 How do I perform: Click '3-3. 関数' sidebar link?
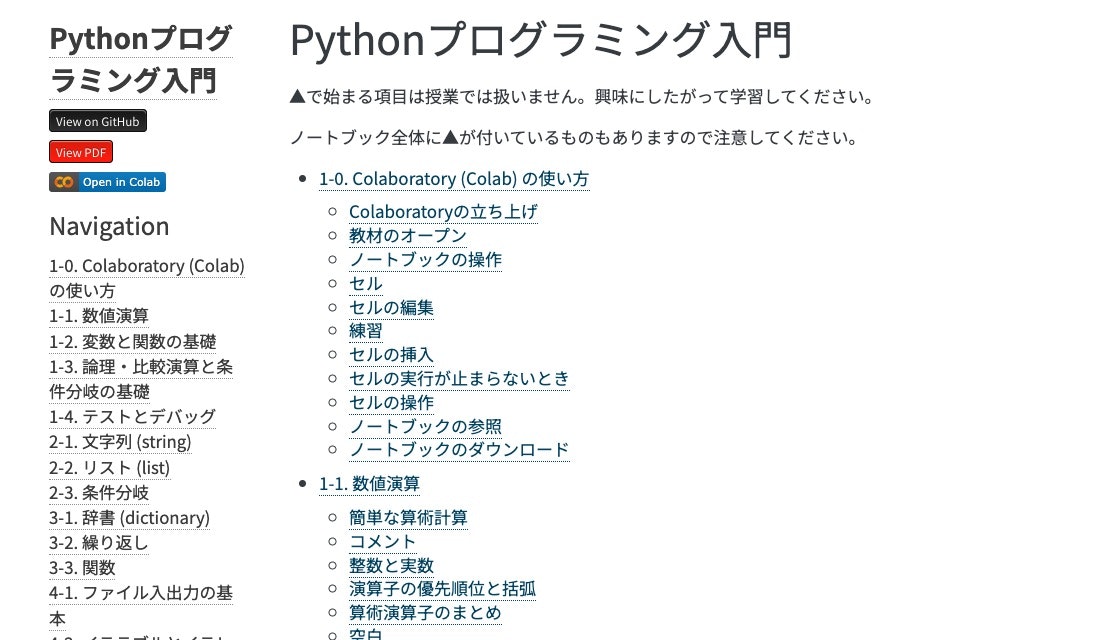[x=82, y=567]
